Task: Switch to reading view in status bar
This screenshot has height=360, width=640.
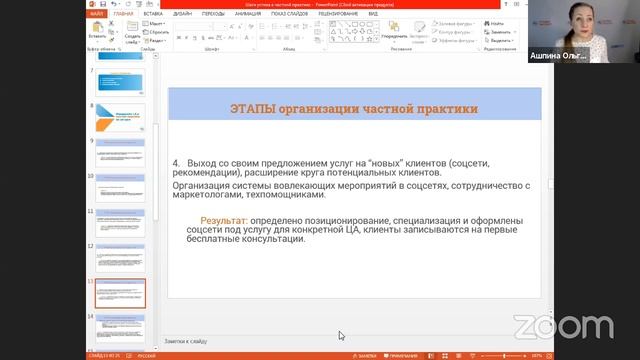Action: coord(458,356)
